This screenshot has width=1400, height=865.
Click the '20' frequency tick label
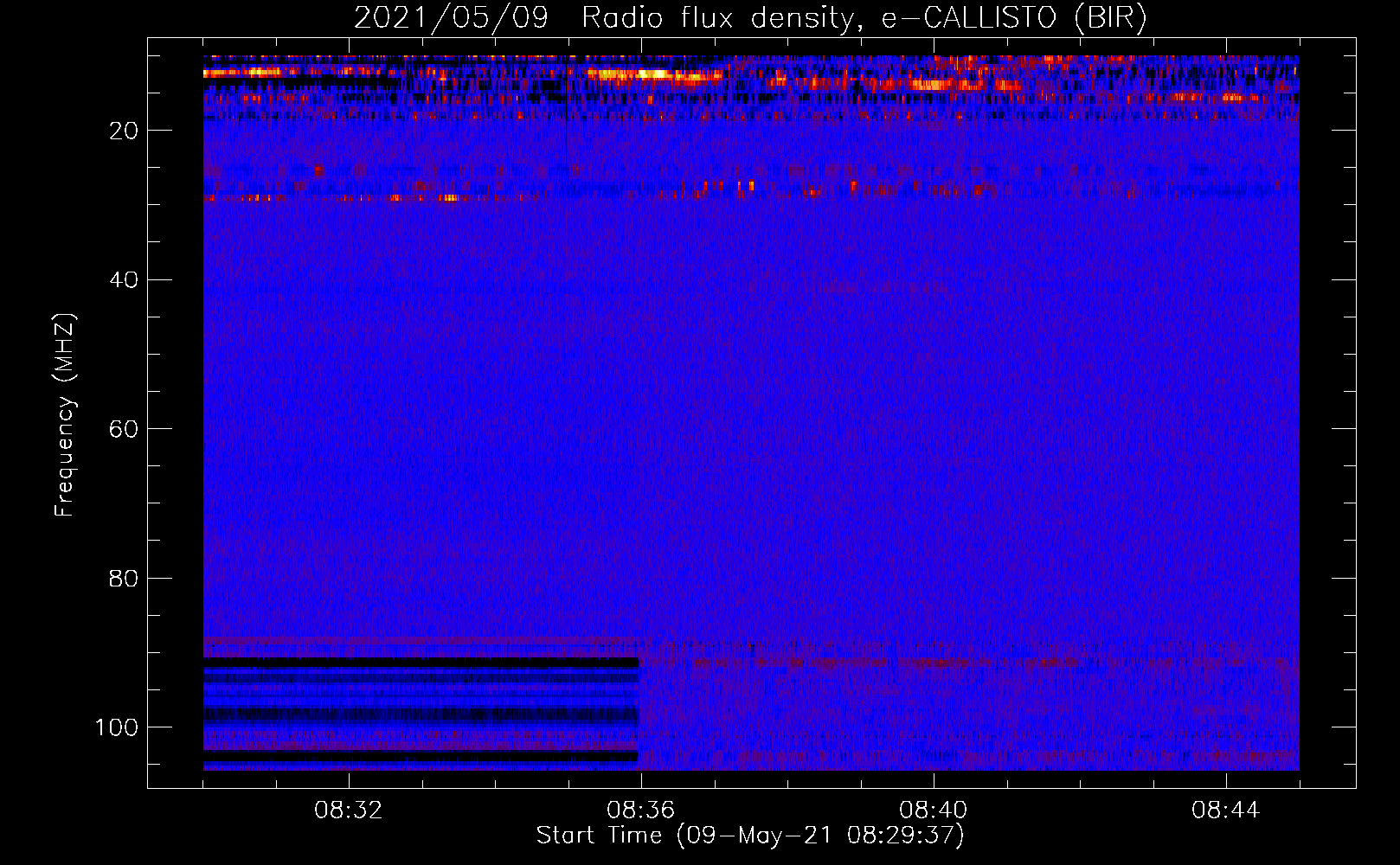tap(124, 131)
